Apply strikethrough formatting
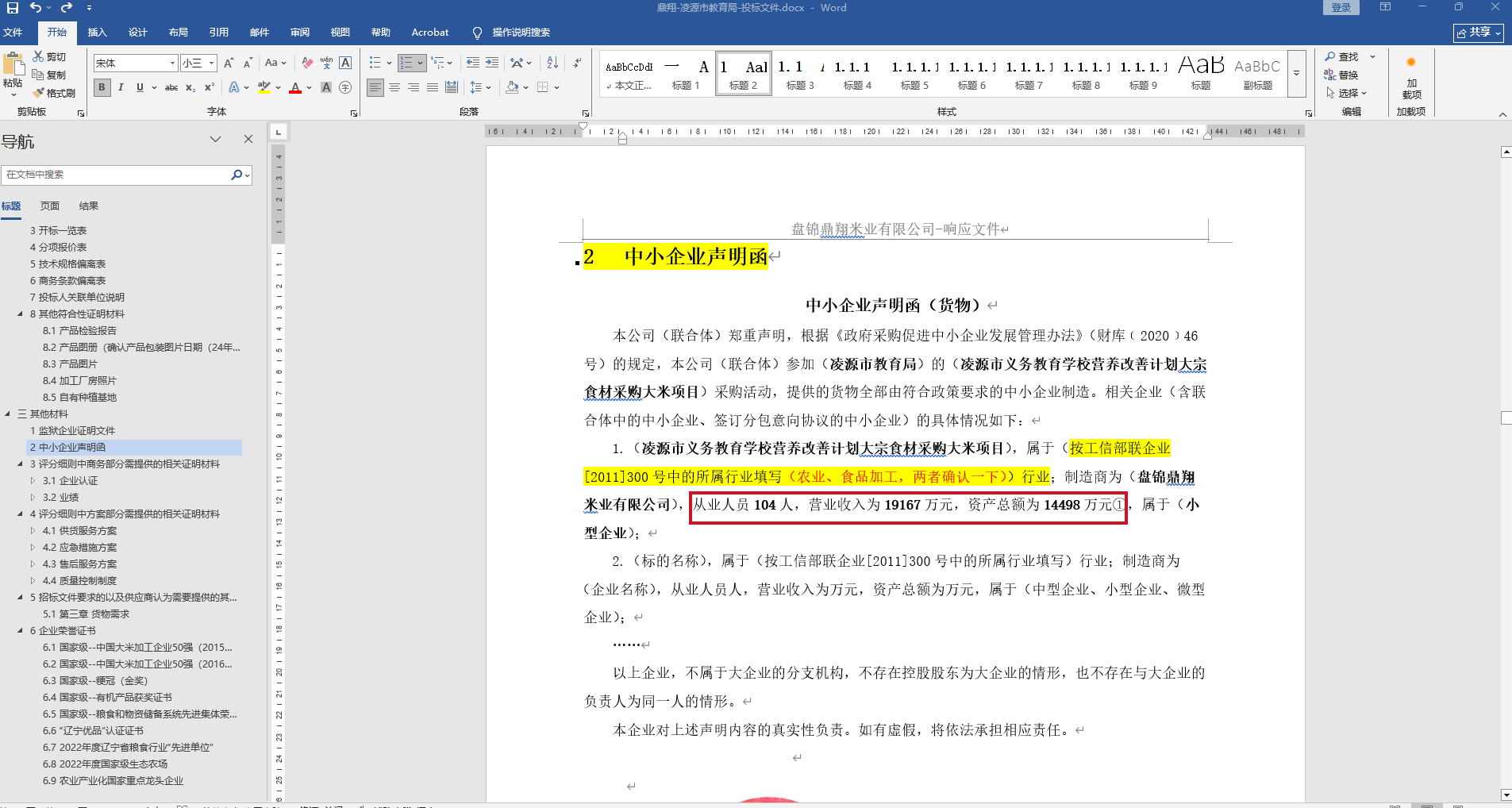This screenshot has height=808, width=1512. pos(171,87)
